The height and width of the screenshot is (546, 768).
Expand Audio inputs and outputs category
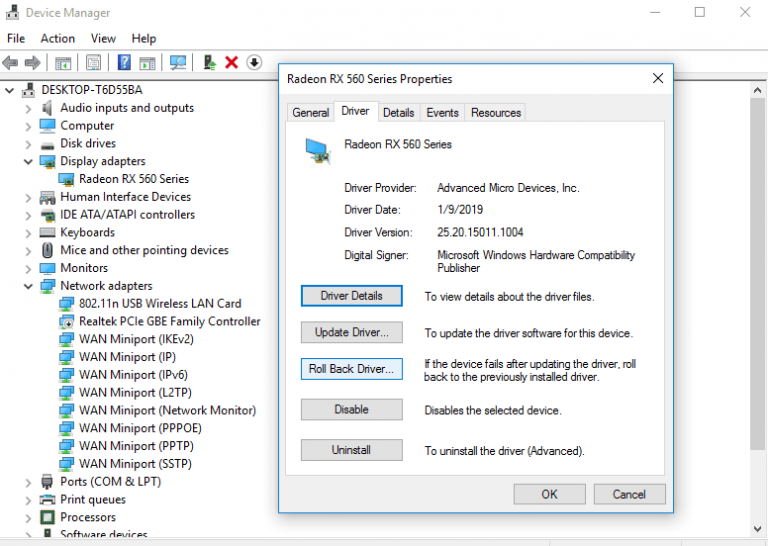point(28,108)
